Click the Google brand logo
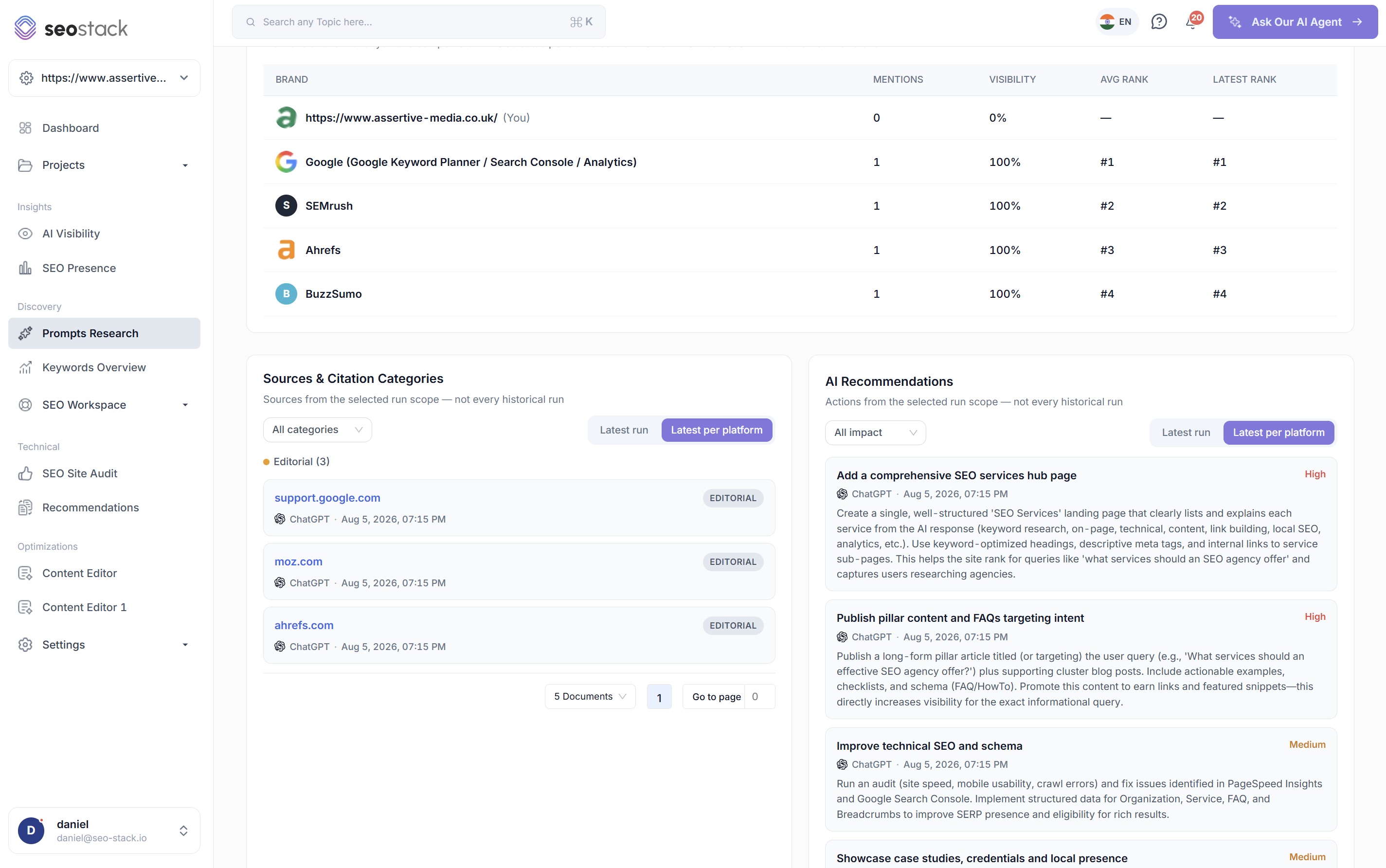The height and width of the screenshot is (868, 1386). pos(286,162)
